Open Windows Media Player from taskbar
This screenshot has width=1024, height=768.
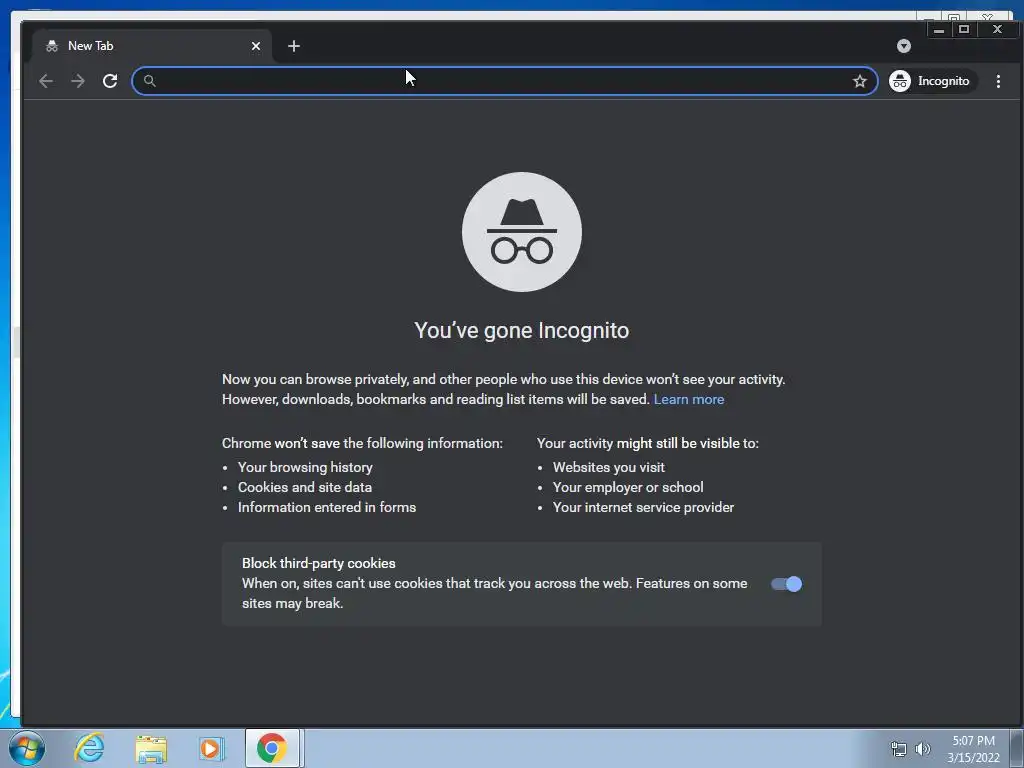point(211,748)
